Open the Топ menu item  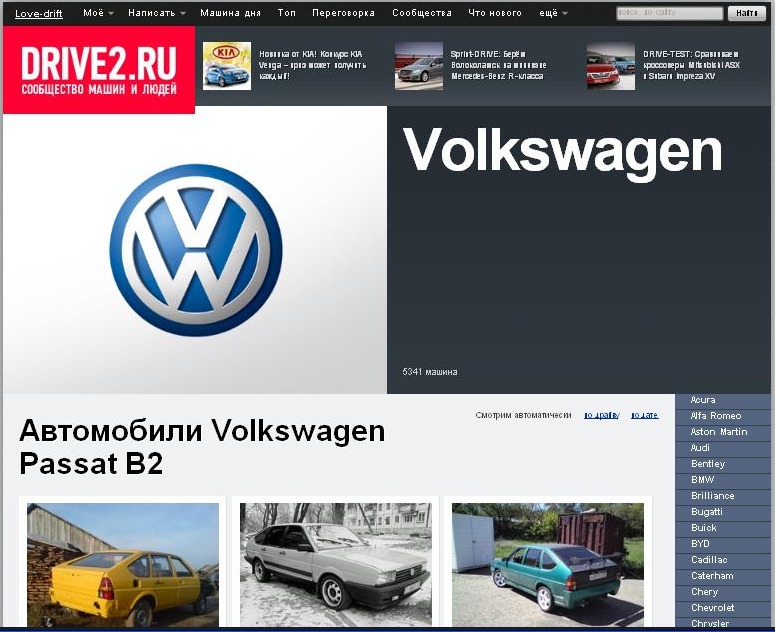pos(287,13)
